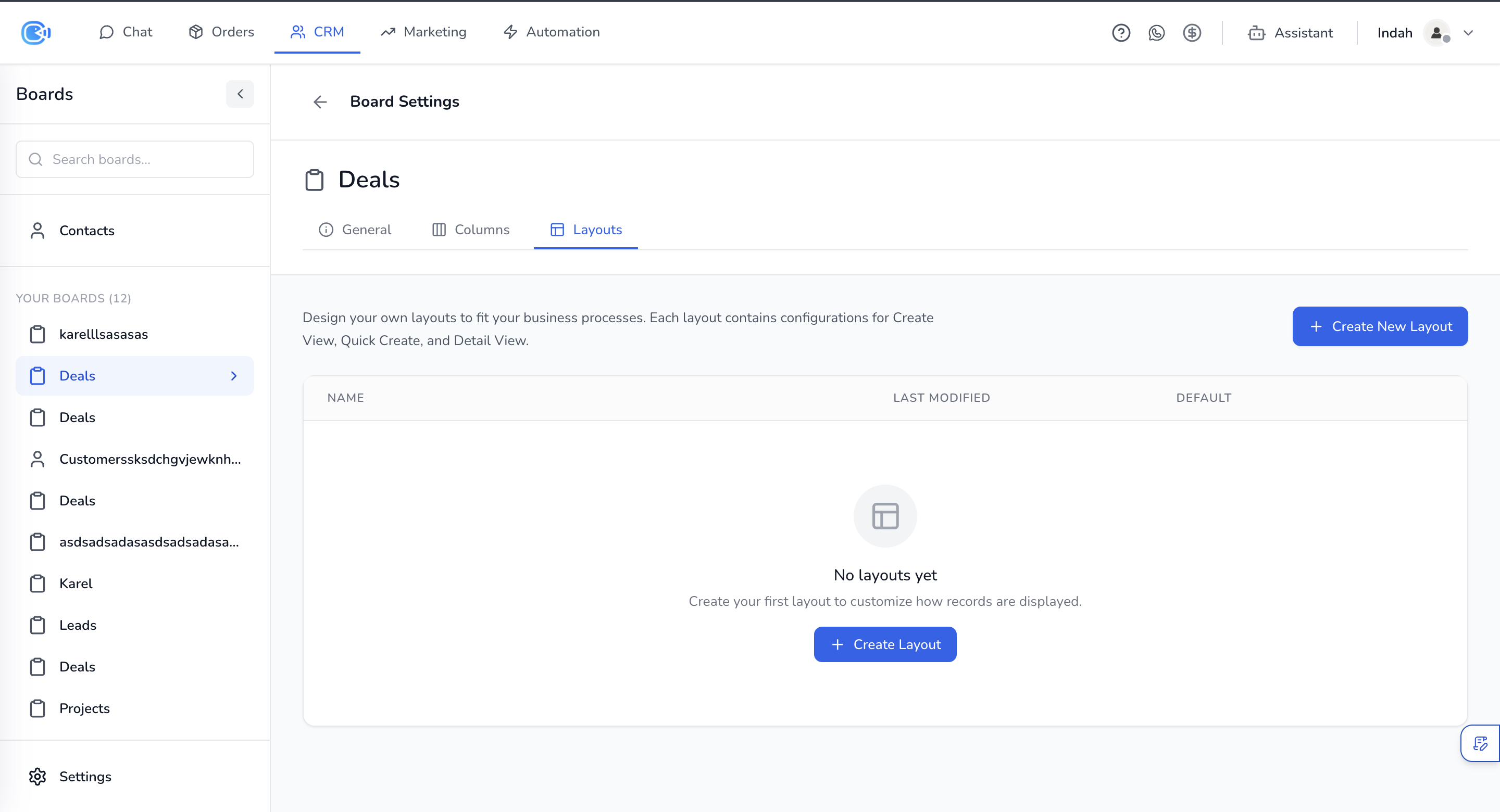Open the floating feedback note icon
1500x812 pixels.
pyautogui.click(x=1480, y=743)
